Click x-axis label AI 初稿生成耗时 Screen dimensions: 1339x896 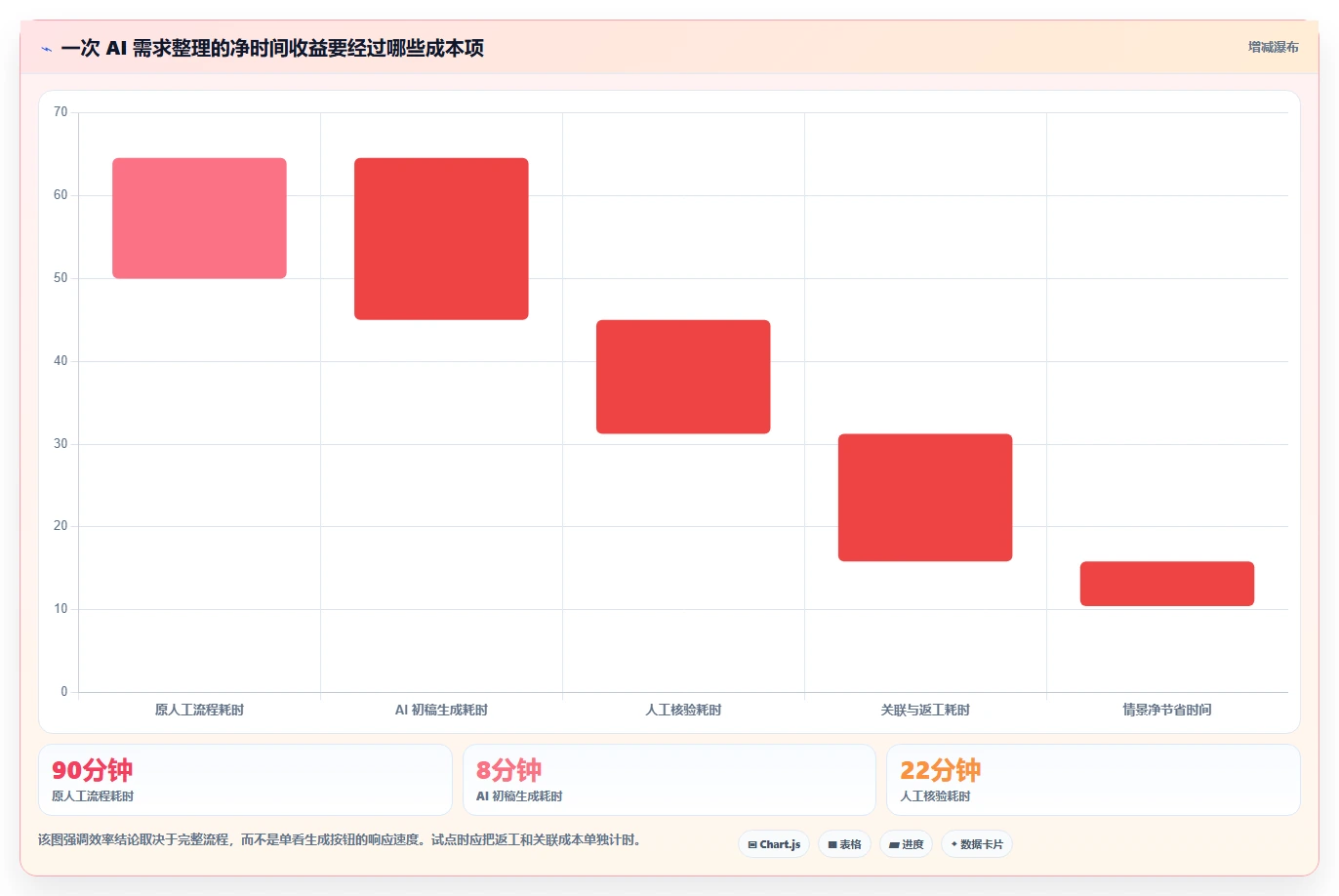point(441,710)
